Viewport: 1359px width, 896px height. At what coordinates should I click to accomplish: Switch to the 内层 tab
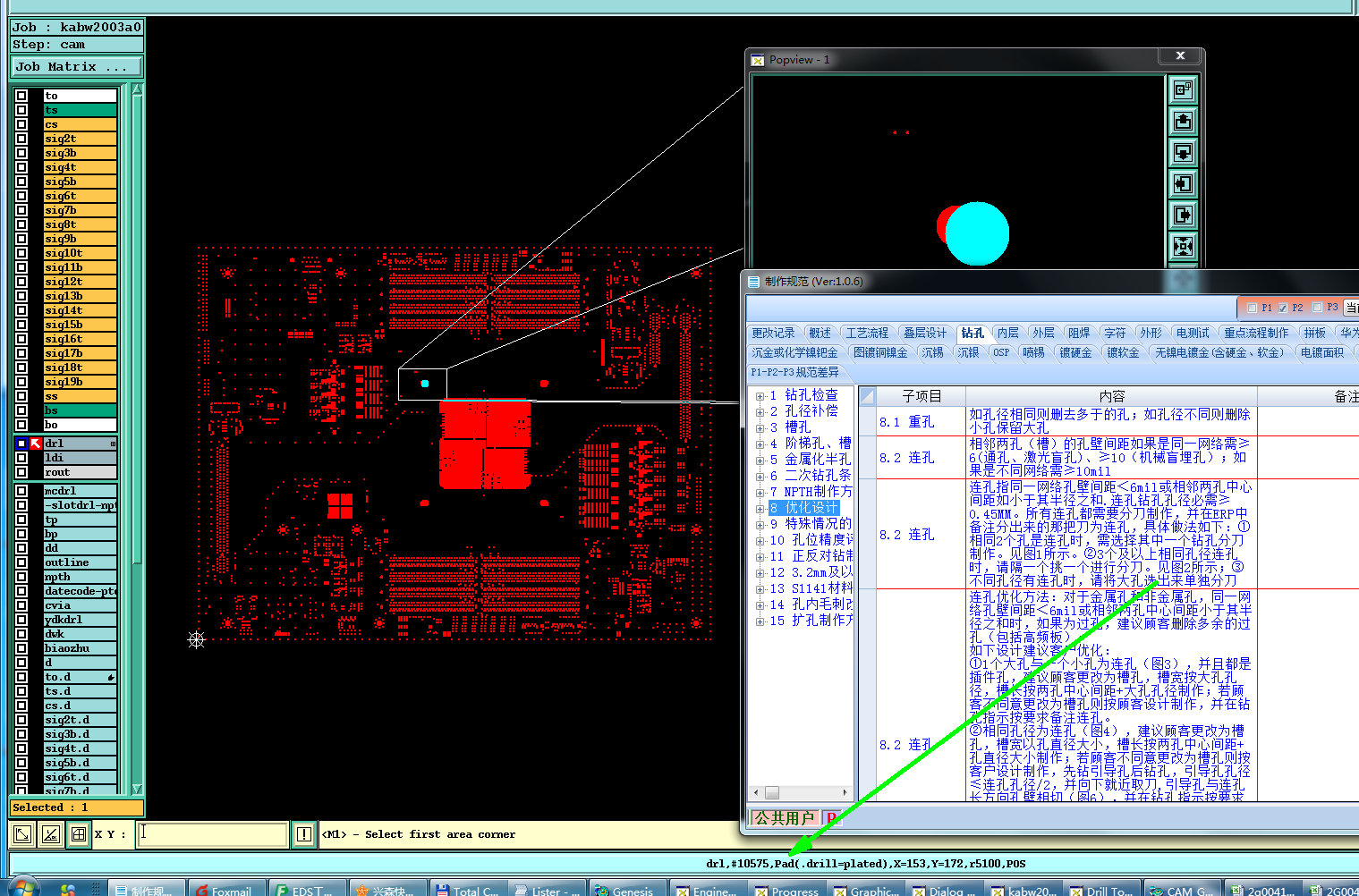(x=1008, y=333)
